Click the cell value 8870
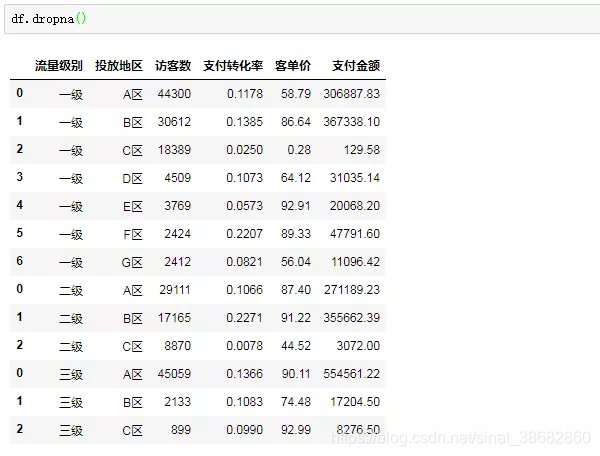The image size is (600, 456). [x=178, y=346]
